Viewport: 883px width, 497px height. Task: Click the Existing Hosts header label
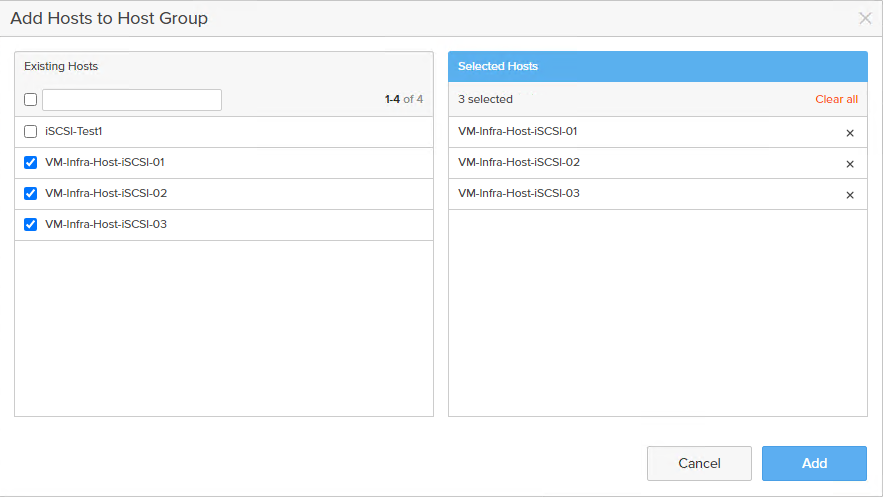pyautogui.click(x=61, y=66)
